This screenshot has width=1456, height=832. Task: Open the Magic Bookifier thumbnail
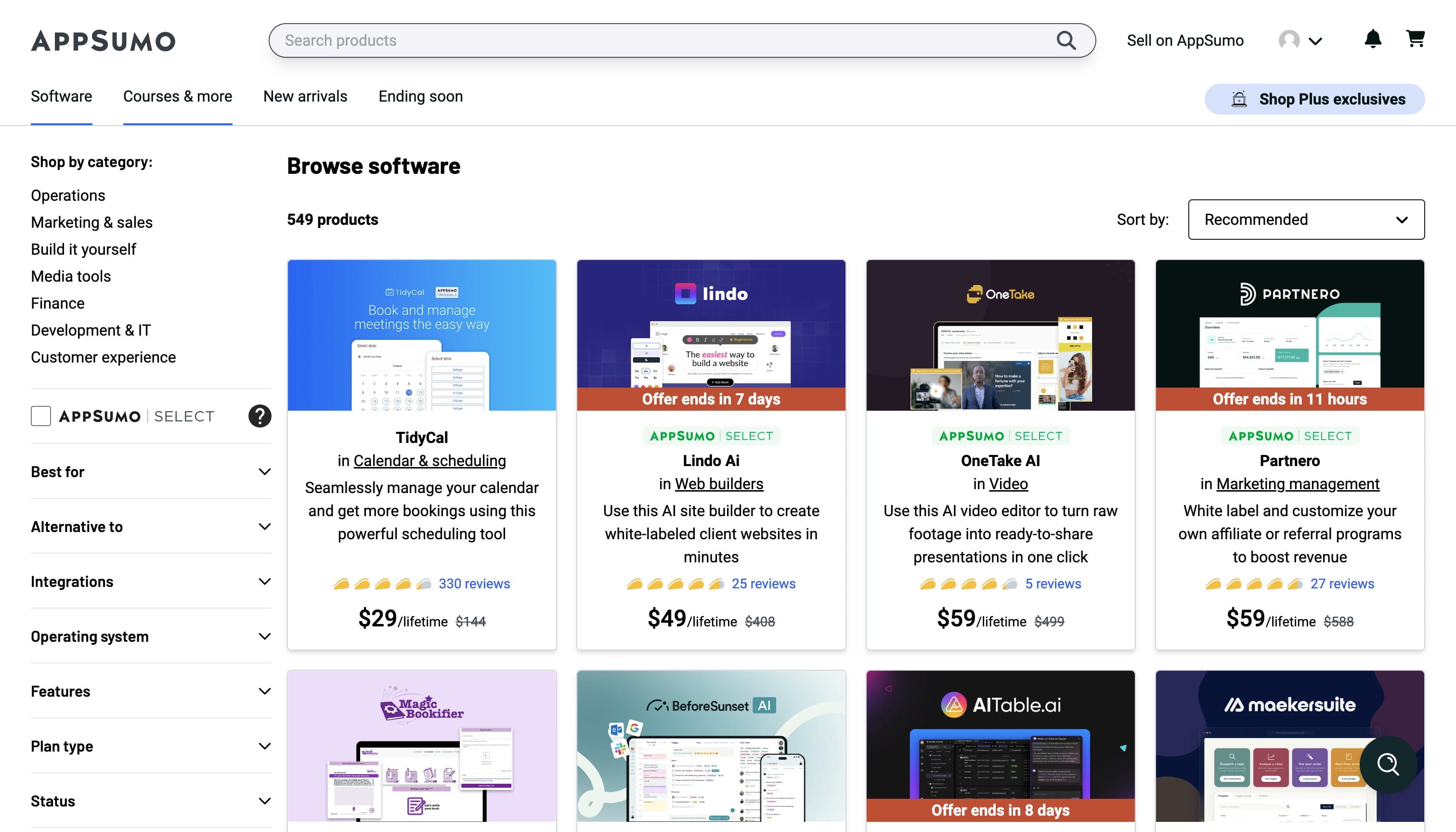tap(422, 746)
